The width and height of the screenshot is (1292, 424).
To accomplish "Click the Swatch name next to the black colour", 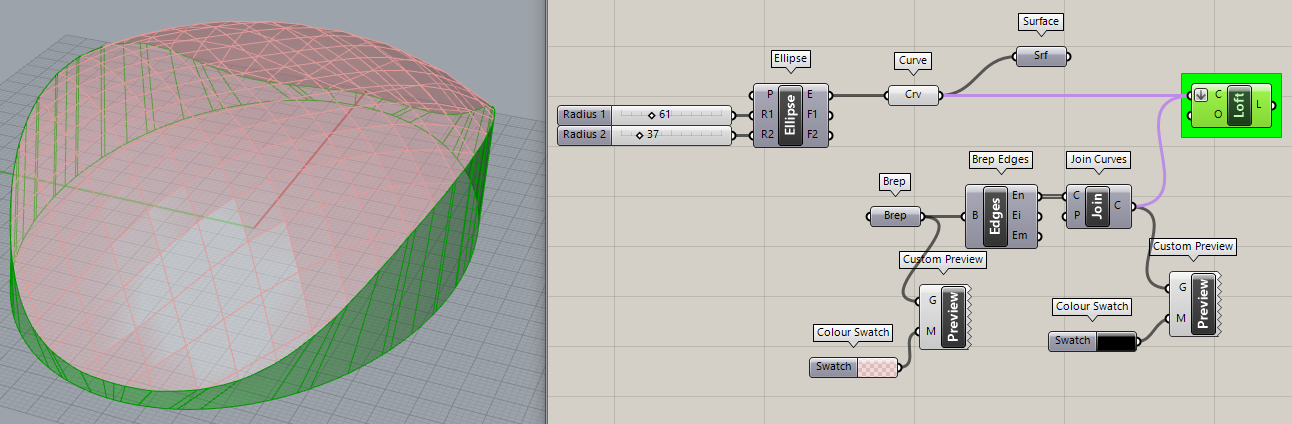I will pyautogui.click(x=1073, y=341).
